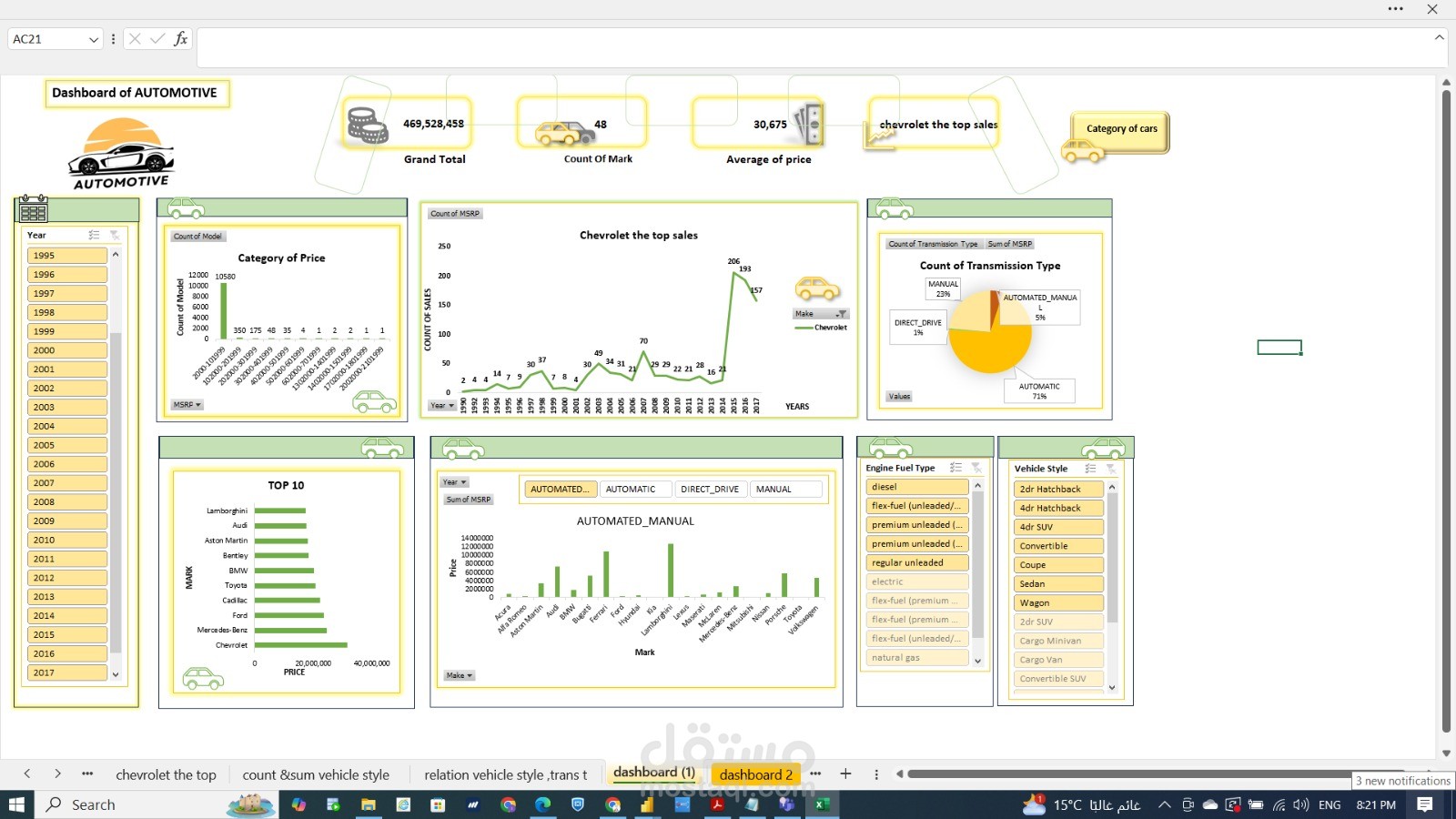Show hidden sheet tabs on the left ellipsis
Screen dimensions: 1456x819
click(87, 774)
